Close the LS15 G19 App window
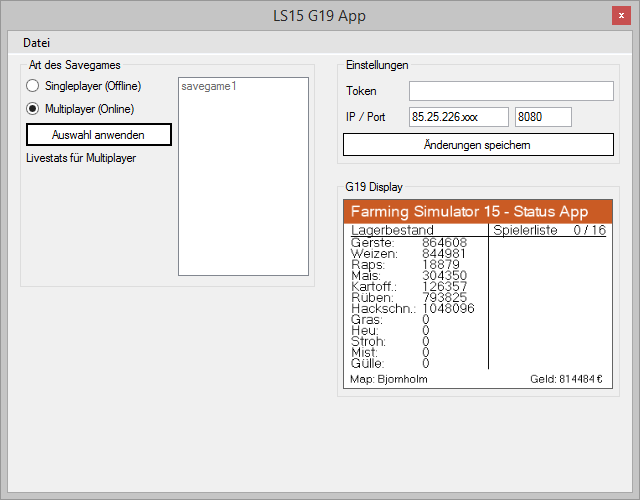 [621, 16]
